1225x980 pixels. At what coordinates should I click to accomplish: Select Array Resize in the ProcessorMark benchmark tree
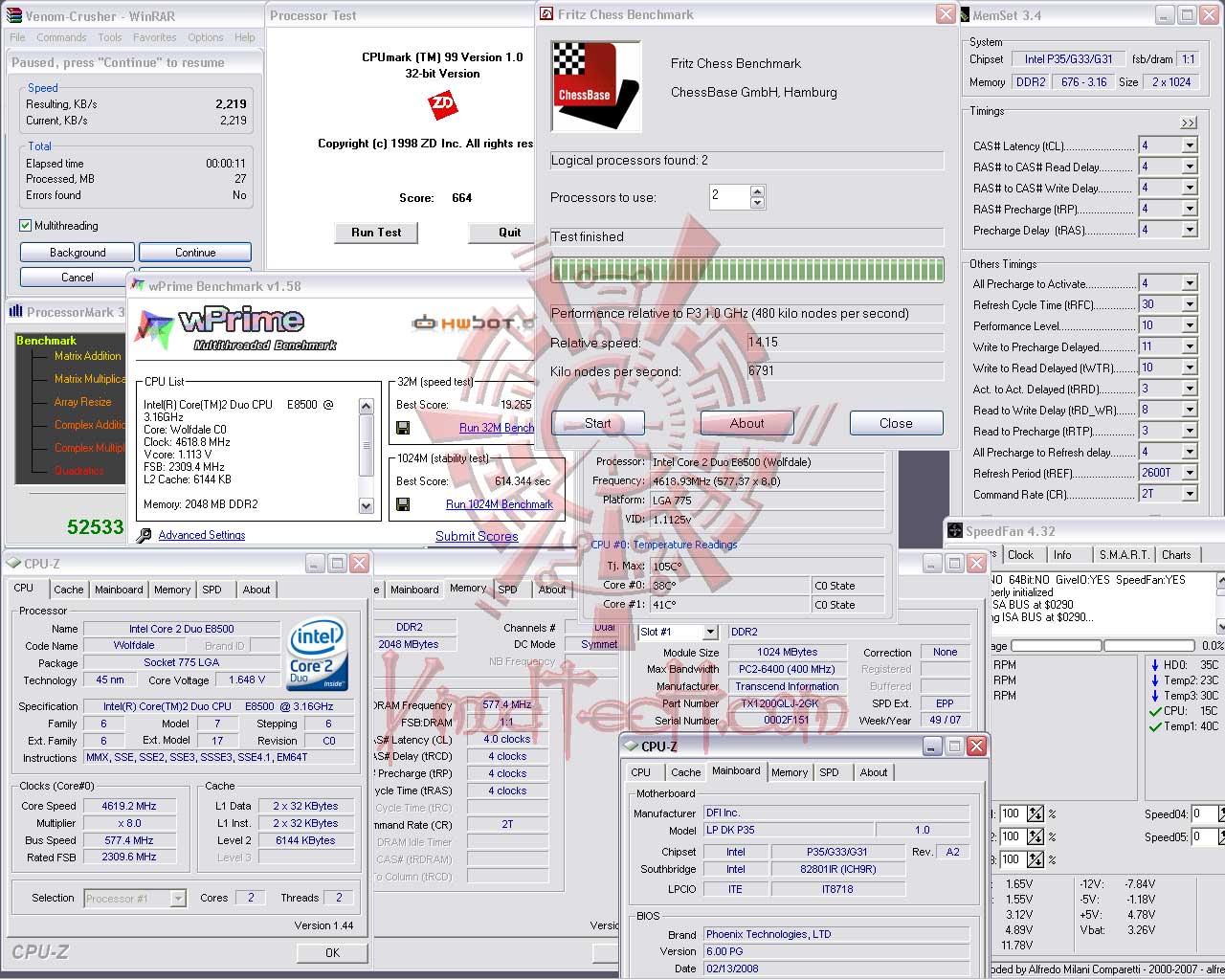pos(83,402)
